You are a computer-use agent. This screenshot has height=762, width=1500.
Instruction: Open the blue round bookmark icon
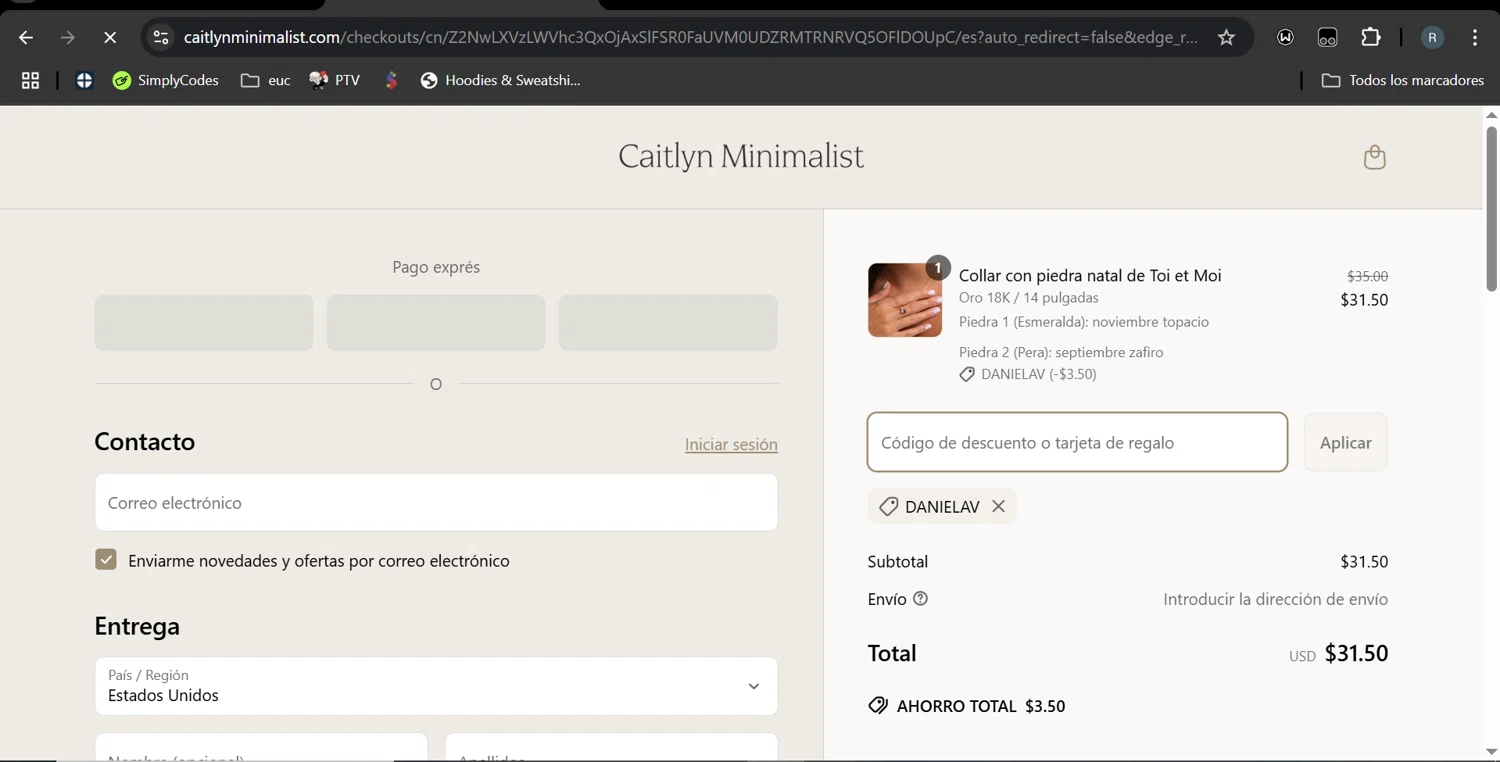tap(84, 81)
